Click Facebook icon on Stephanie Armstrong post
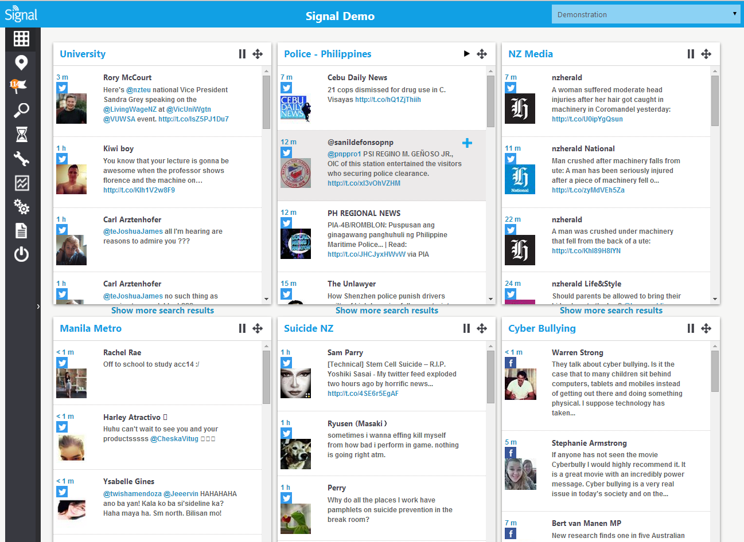Viewport: 744px width, 542px height. coord(511,452)
